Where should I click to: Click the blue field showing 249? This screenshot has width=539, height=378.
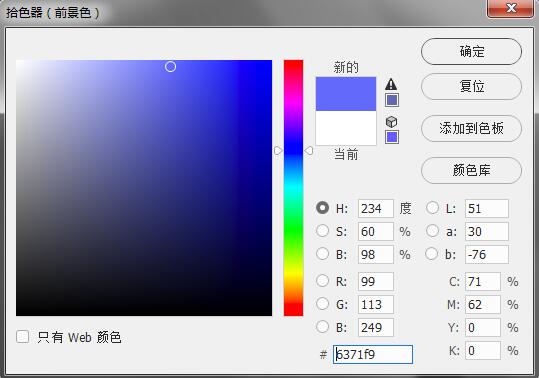376,327
